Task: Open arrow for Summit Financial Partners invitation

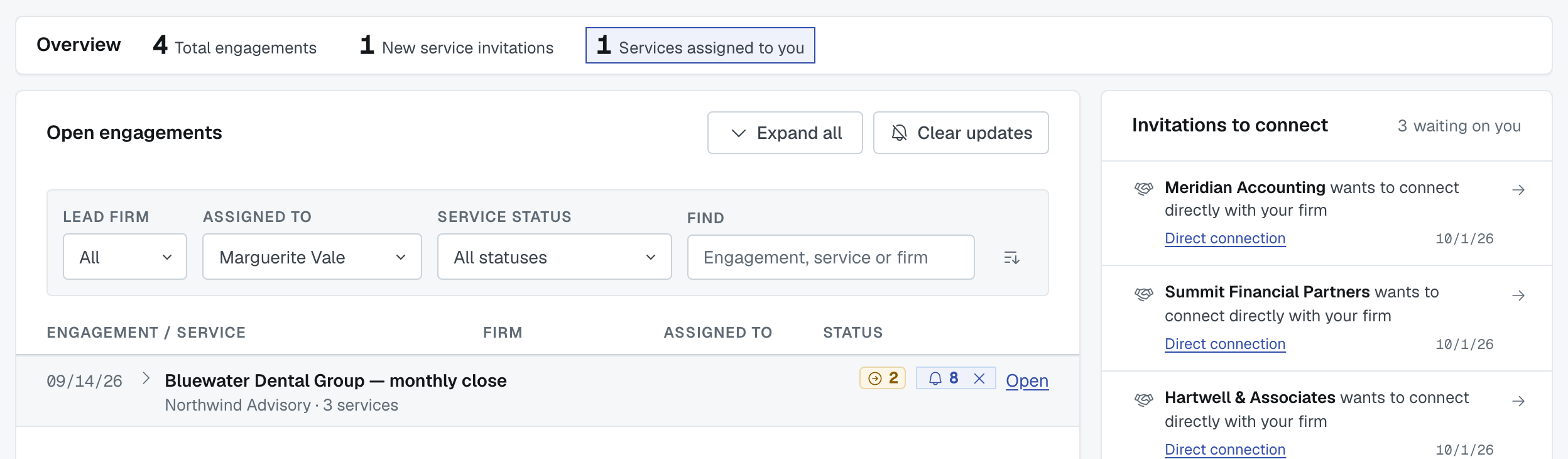Action: tap(1518, 296)
